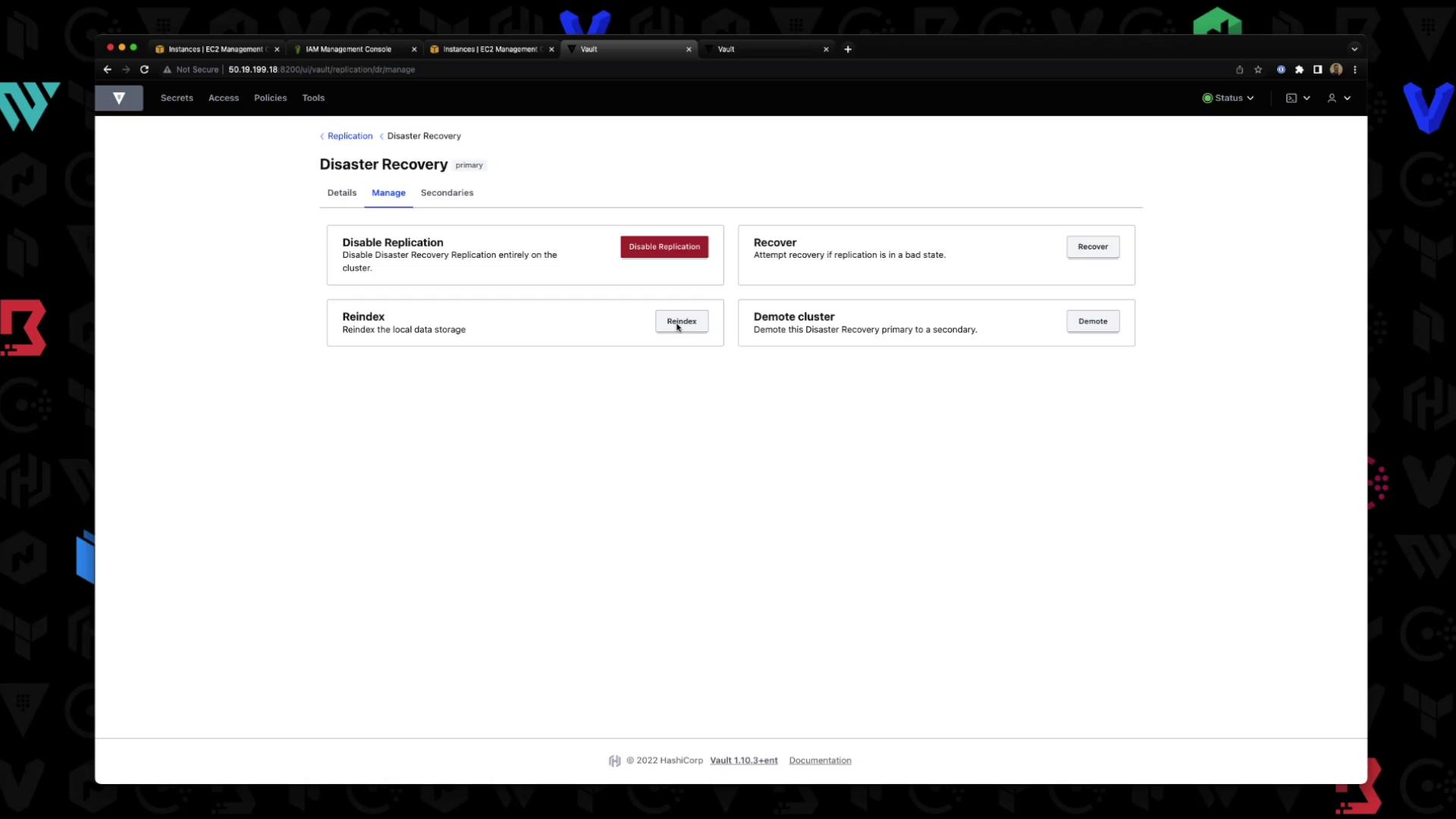Click the share page icon in address bar
1456x819 pixels.
pos(1239,70)
